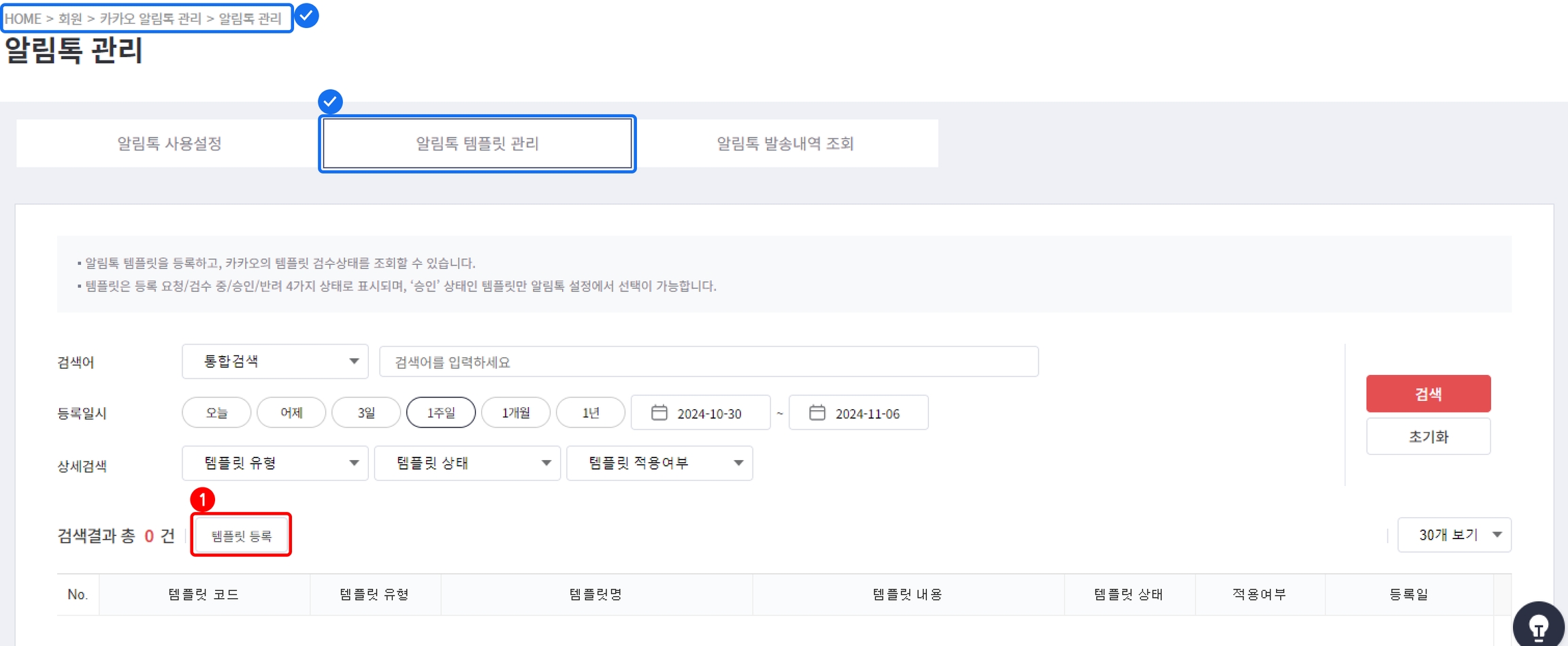The width and height of the screenshot is (1568, 646).
Task: Choose the 3일 date range pill
Action: [x=366, y=413]
